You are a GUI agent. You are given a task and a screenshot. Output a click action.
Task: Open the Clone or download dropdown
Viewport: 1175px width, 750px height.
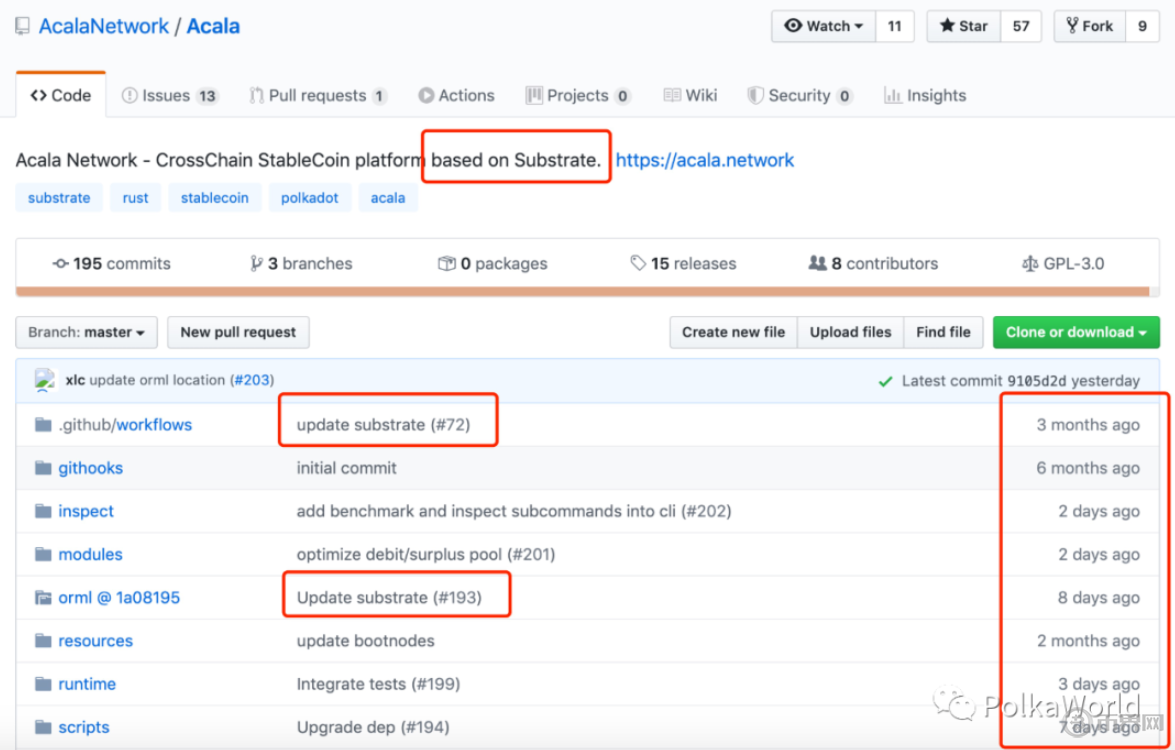pyautogui.click(x=1075, y=332)
